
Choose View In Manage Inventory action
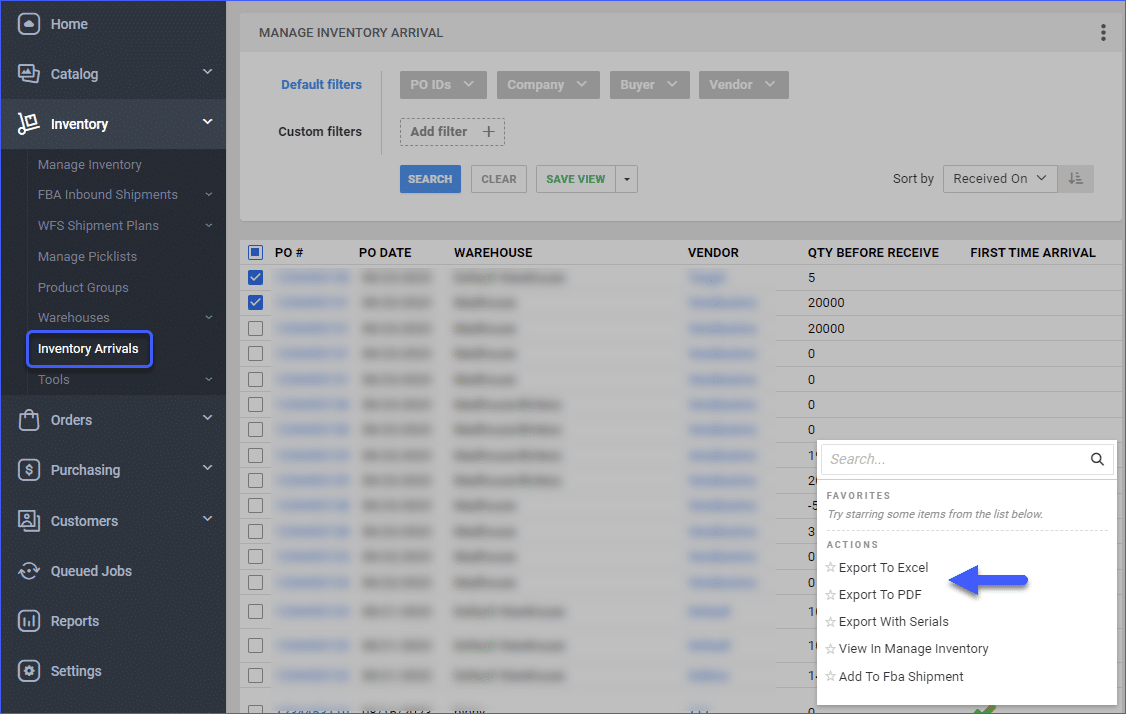[x=913, y=648]
